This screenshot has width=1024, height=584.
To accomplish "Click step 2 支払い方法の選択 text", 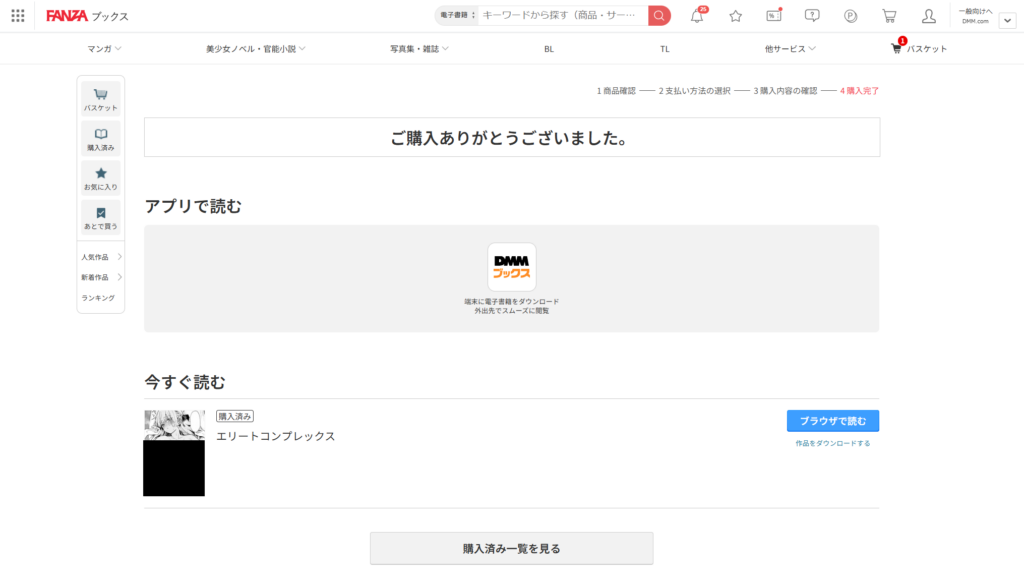I will click(x=694, y=91).
